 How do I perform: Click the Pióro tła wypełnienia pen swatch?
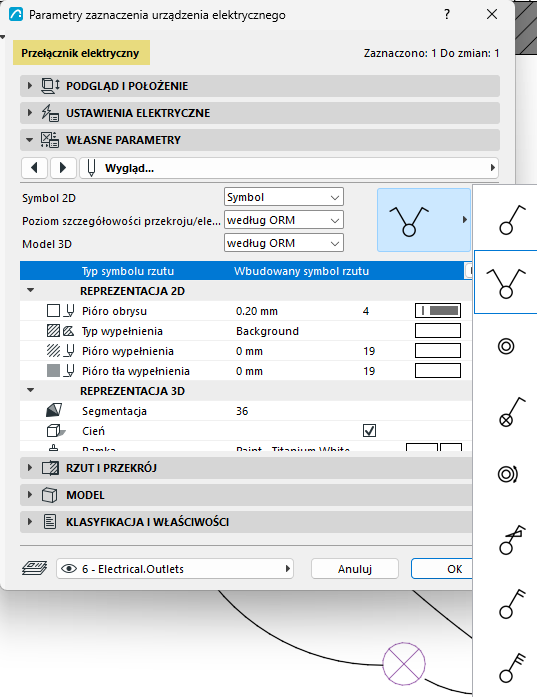pos(438,370)
